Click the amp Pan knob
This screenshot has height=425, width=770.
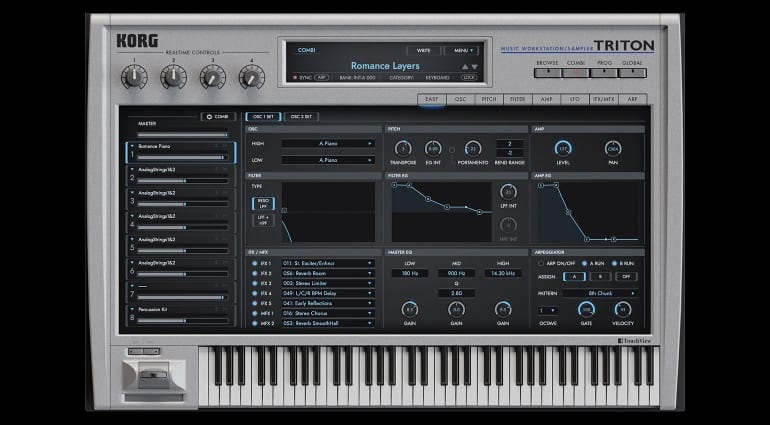(x=613, y=148)
